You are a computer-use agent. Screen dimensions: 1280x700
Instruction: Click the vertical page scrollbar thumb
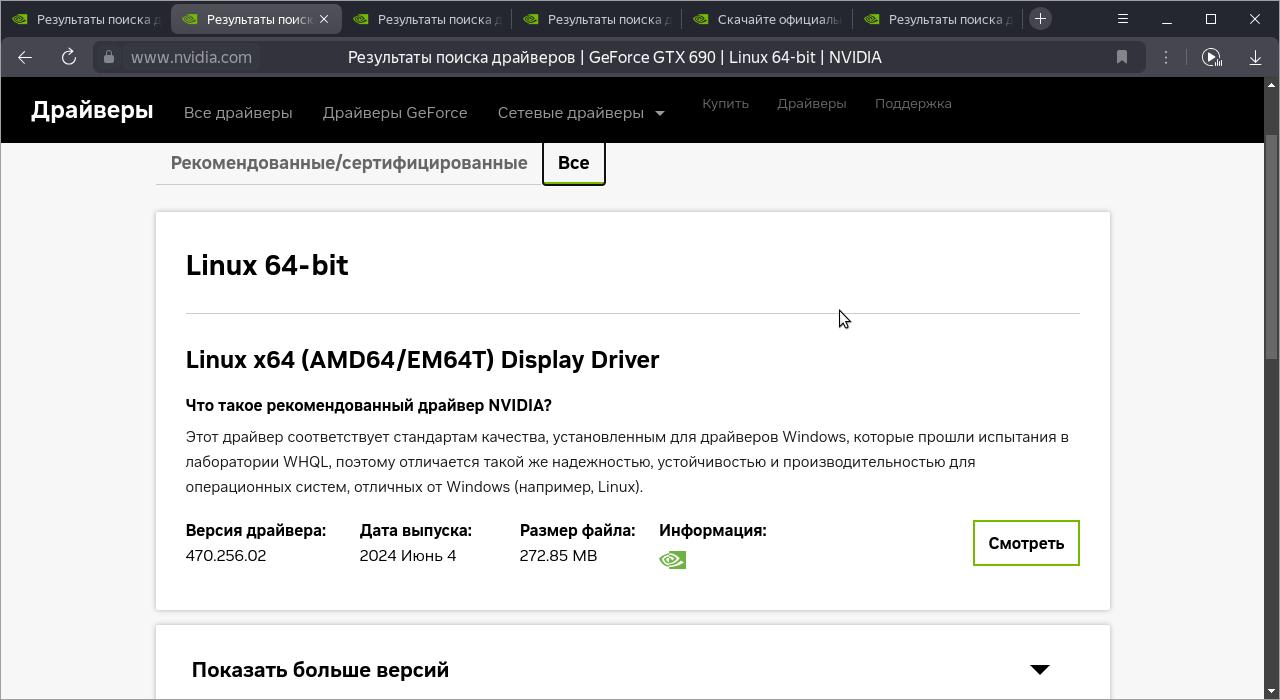[1272, 248]
